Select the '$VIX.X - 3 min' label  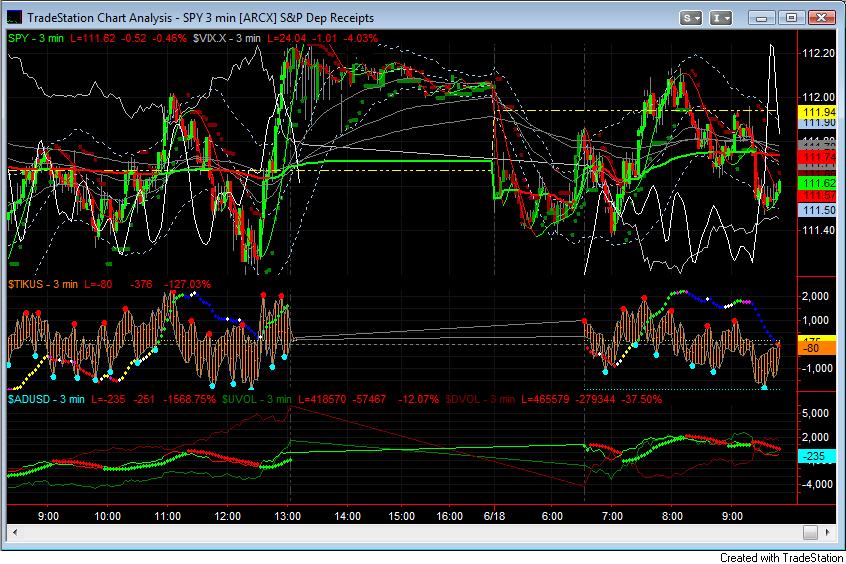(x=227, y=38)
